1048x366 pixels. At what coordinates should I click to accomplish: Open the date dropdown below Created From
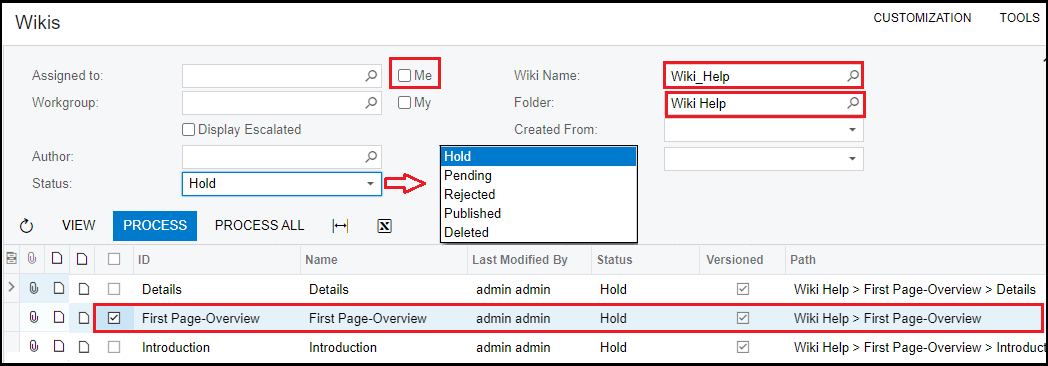pyautogui.click(x=852, y=159)
